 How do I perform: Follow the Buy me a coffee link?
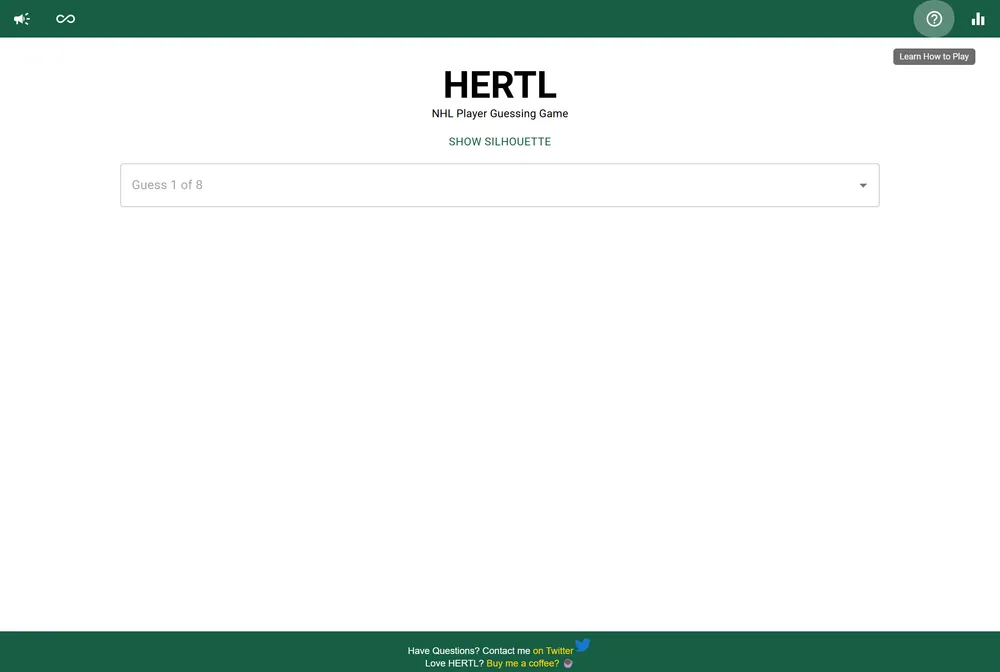[522, 664]
